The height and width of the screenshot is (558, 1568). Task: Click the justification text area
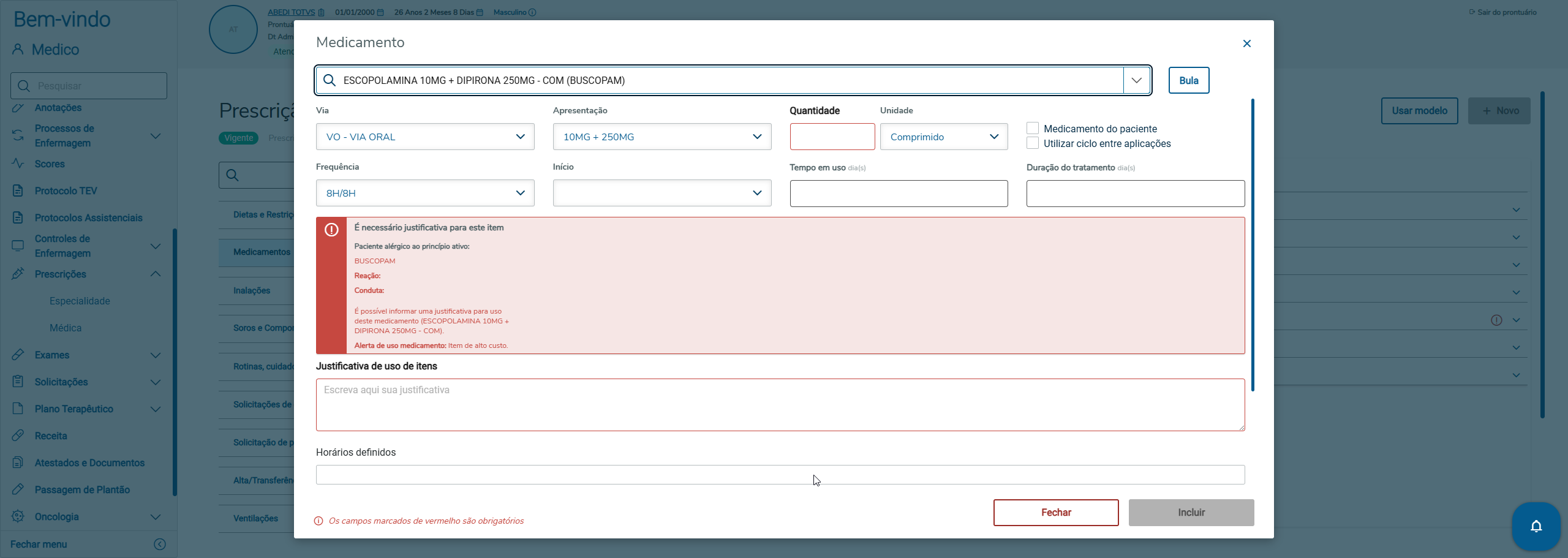tap(780, 404)
